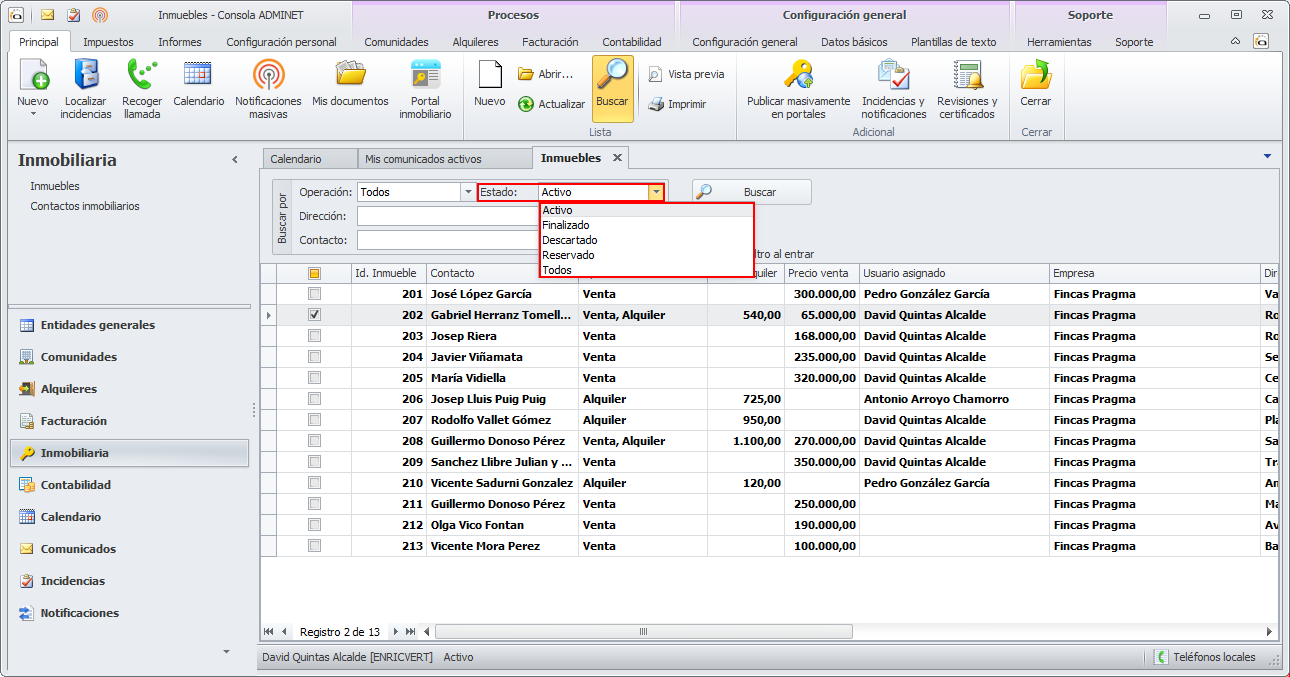Viewport: 1290px width, 677px height.
Task: Click into the Dirección text field
Action: point(447,216)
